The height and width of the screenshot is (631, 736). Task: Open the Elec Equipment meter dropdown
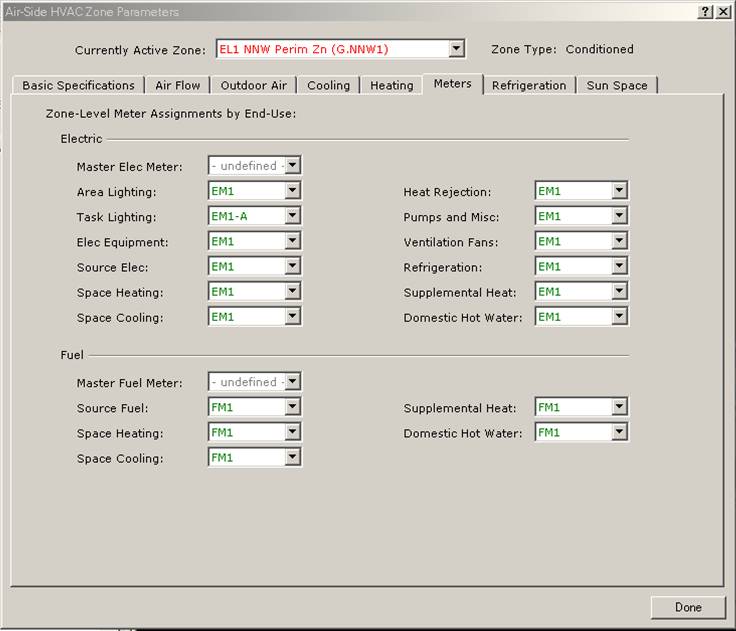point(292,241)
